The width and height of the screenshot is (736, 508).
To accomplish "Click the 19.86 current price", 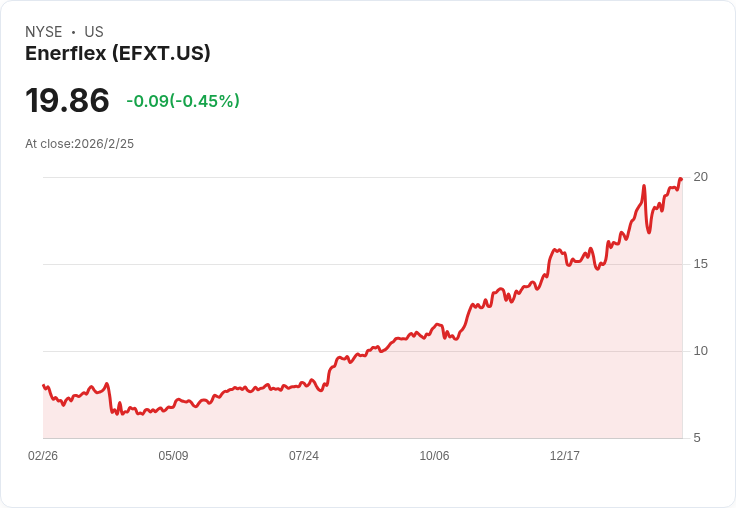I will [x=67, y=101].
